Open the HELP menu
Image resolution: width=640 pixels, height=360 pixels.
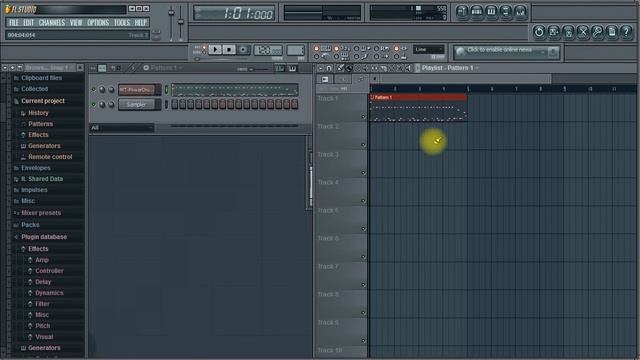tap(140, 22)
